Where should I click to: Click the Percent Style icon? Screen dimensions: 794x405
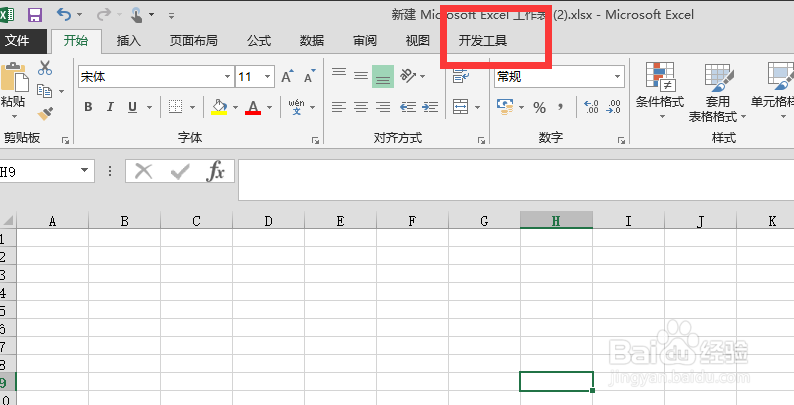point(540,107)
